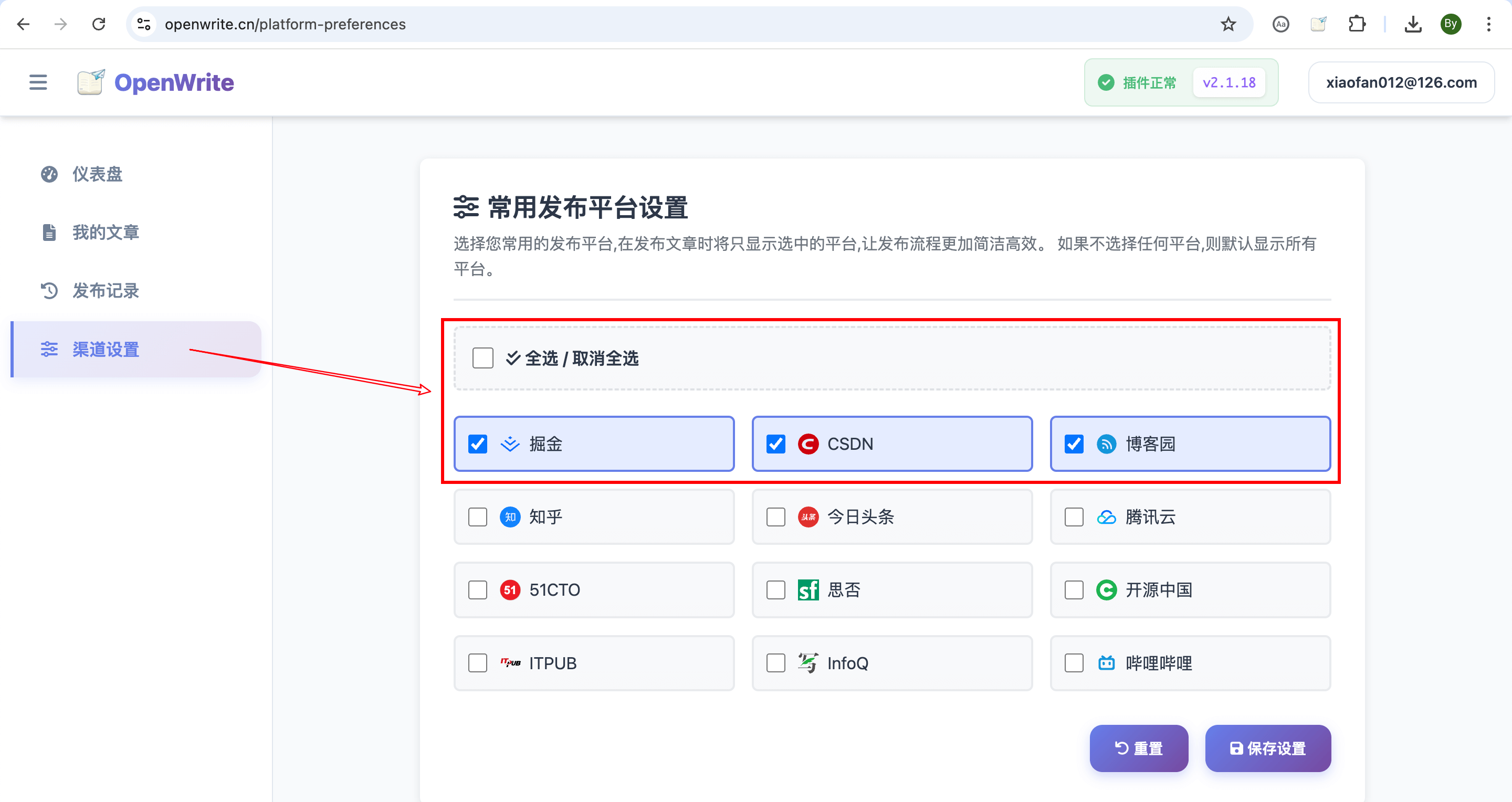
Task: Open the browser extensions puzzle icon
Action: tap(1357, 24)
